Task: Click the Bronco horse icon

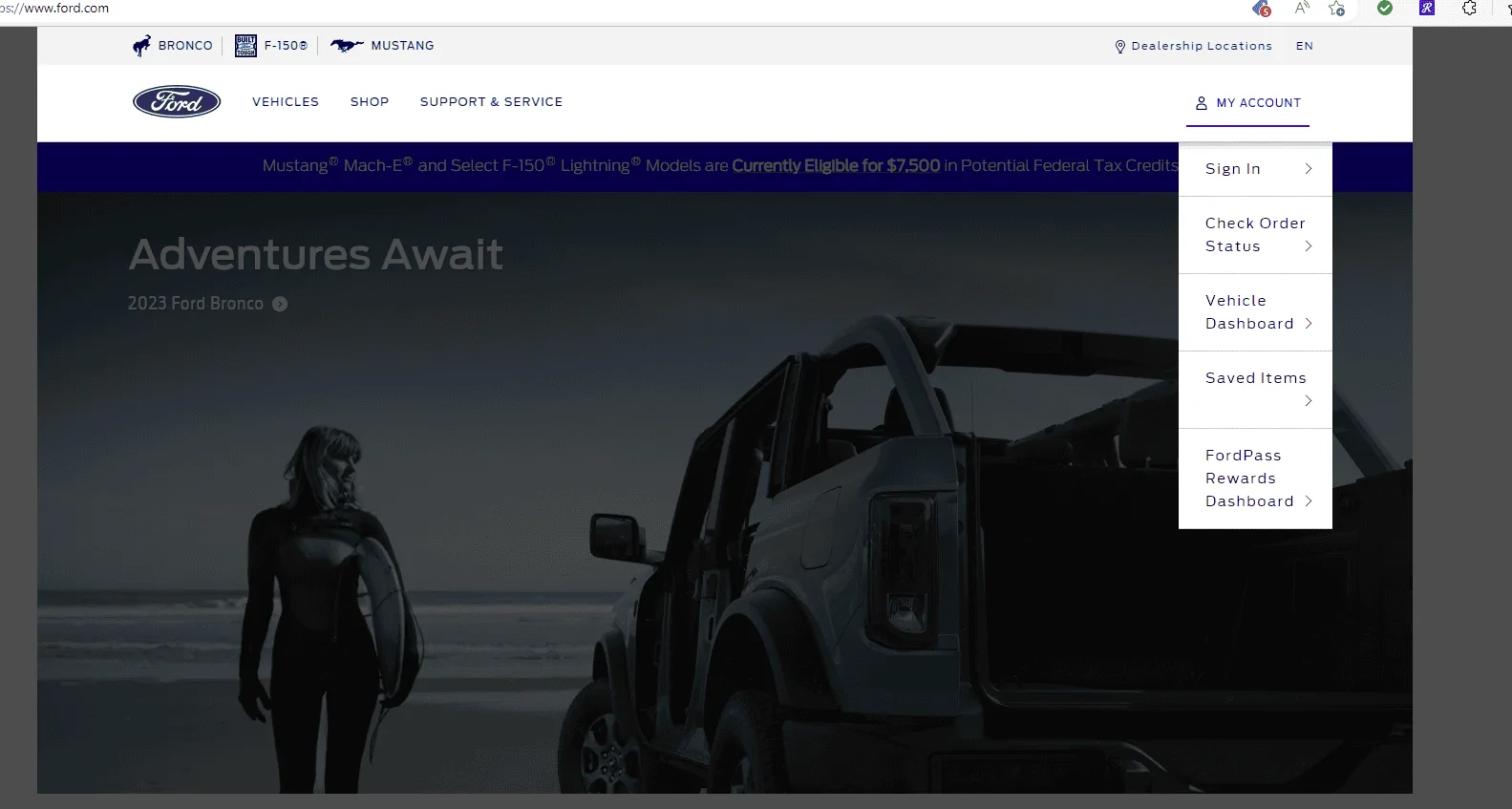Action: 142,46
